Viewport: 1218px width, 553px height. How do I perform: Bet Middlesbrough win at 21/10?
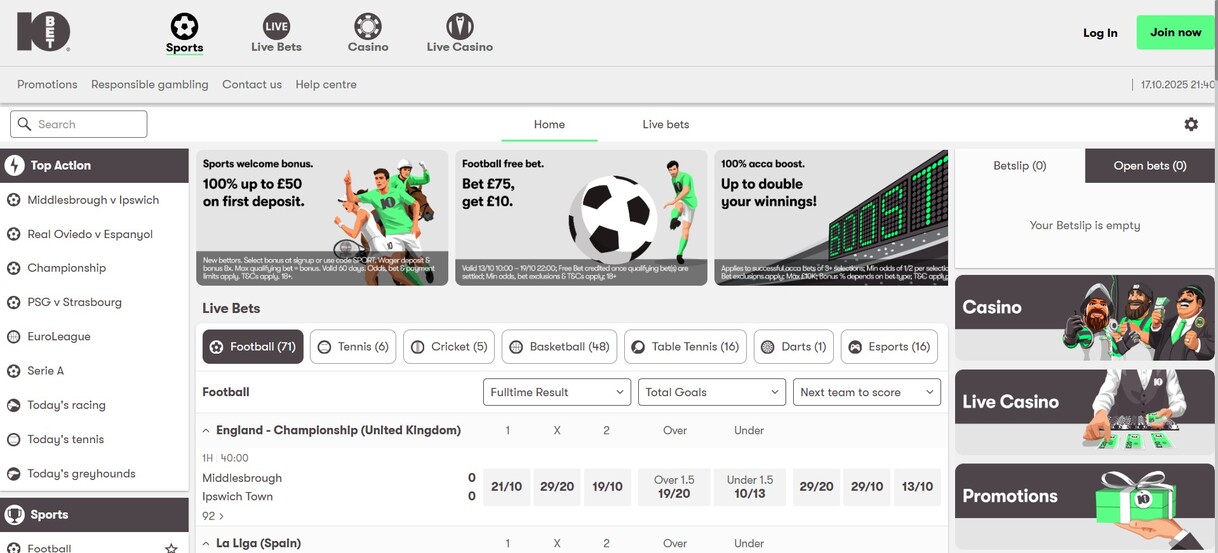coord(507,487)
